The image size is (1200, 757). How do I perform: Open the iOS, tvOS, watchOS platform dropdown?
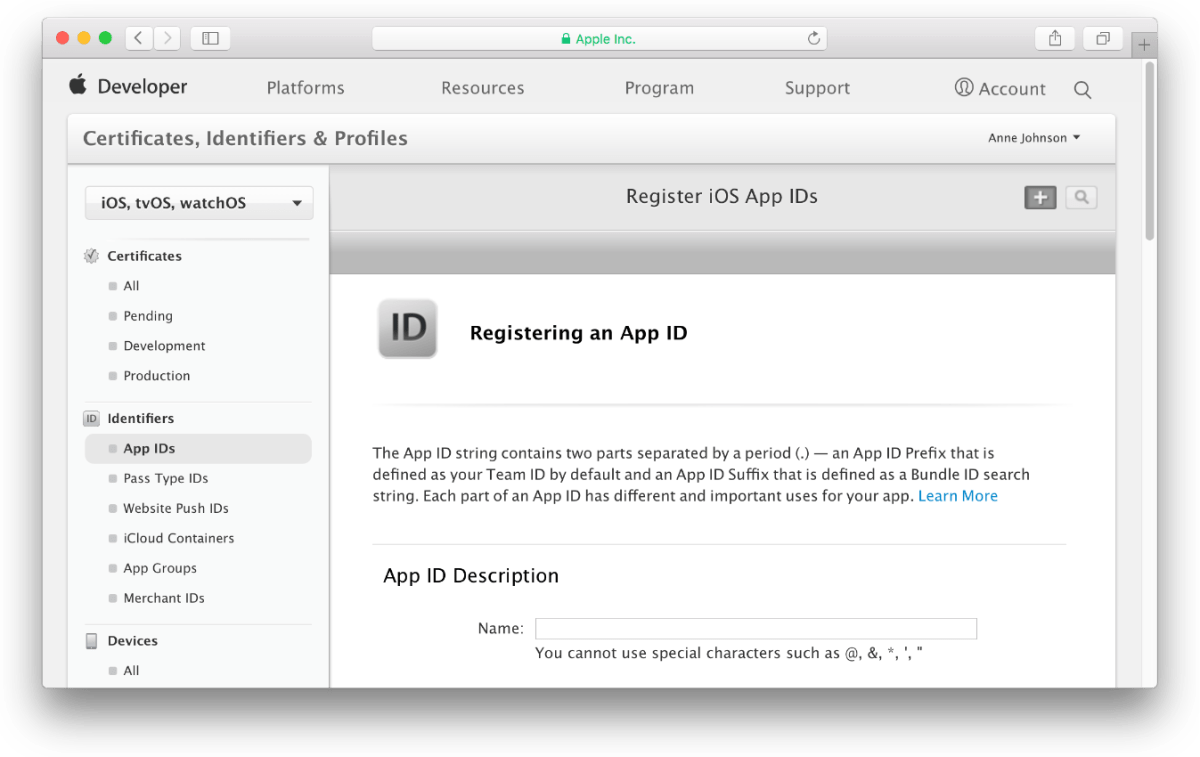(x=199, y=203)
